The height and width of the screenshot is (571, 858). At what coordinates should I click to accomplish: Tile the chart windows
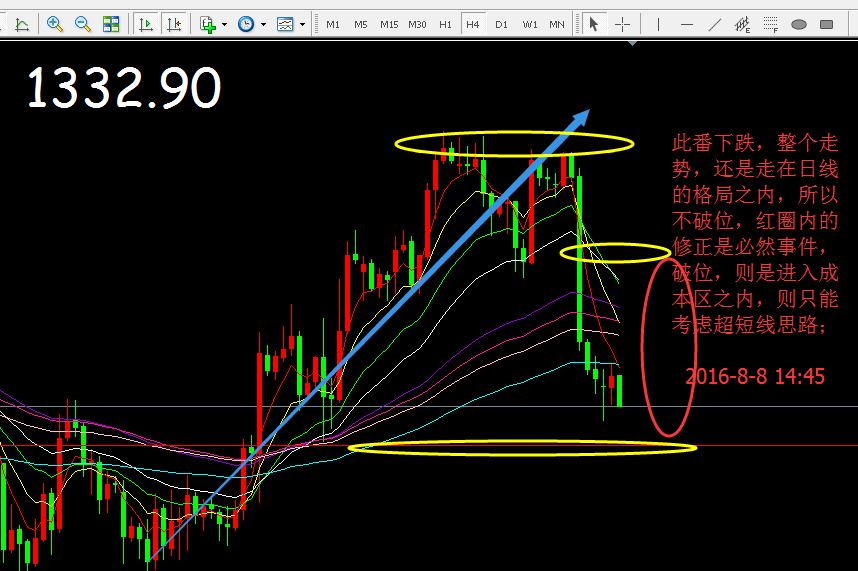tap(111, 24)
